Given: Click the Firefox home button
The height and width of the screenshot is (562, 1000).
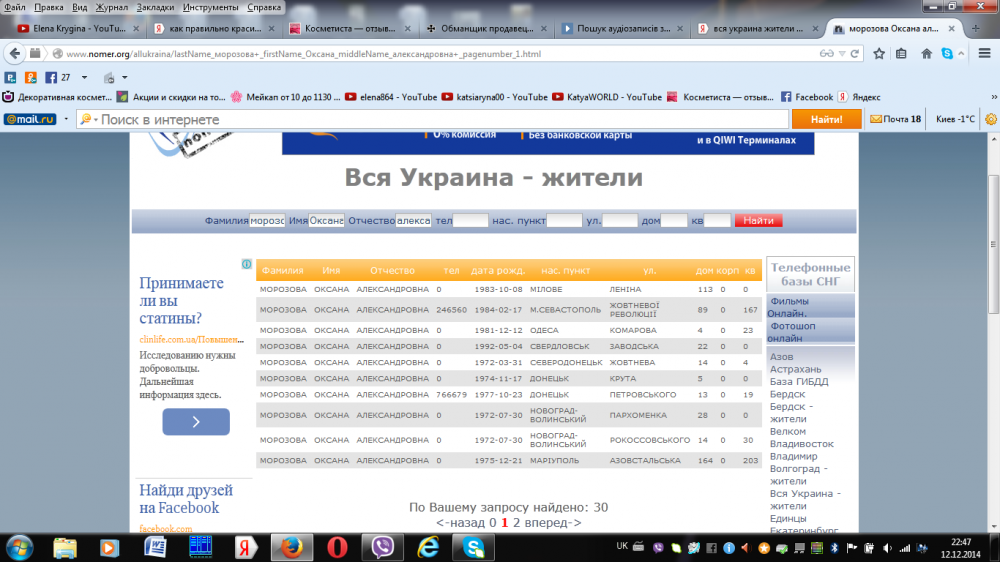Looking at the screenshot, I should (927, 53).
